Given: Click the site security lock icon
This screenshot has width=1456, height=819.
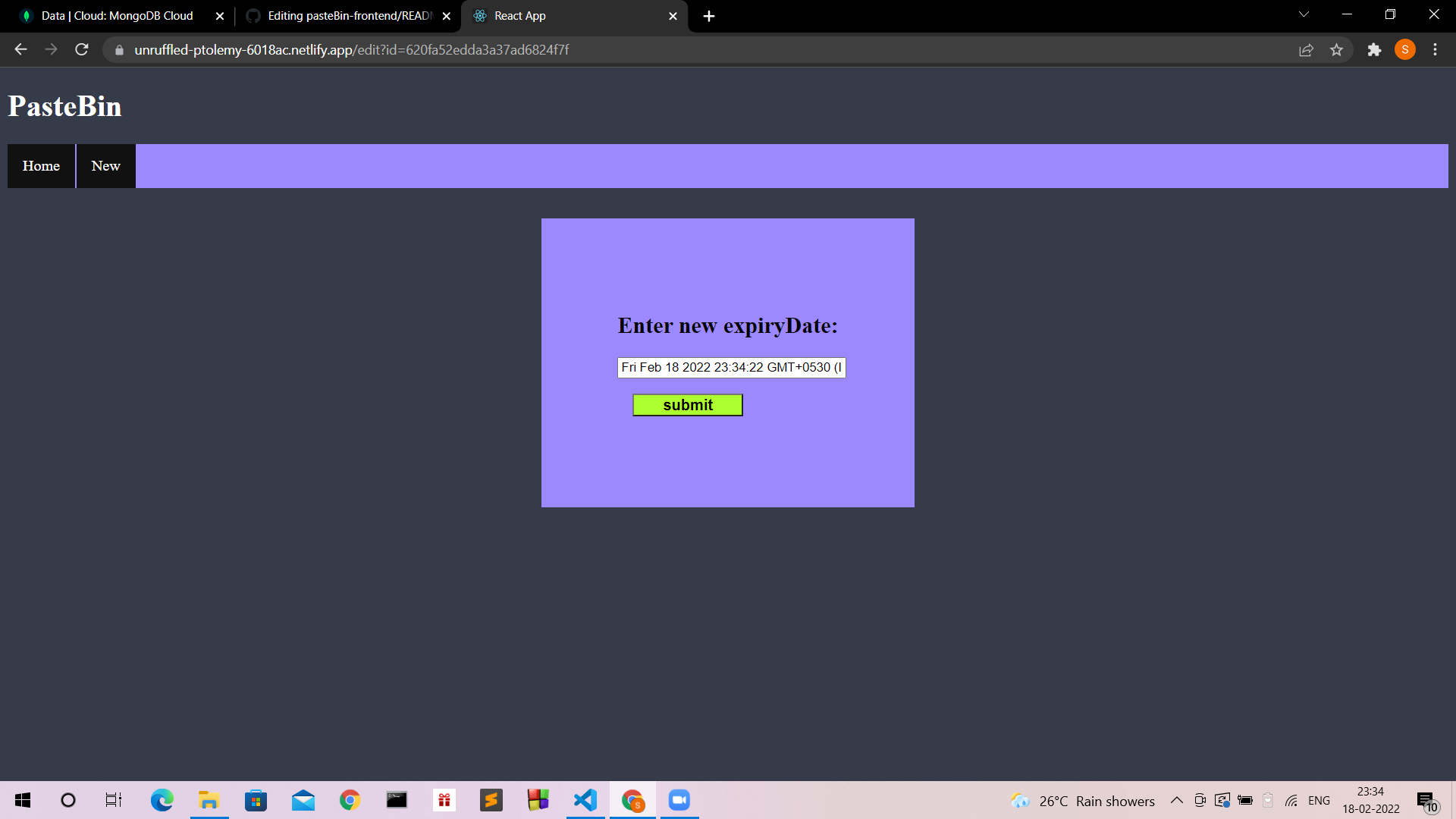Looking at the screenshot, I should click(119, 49).
